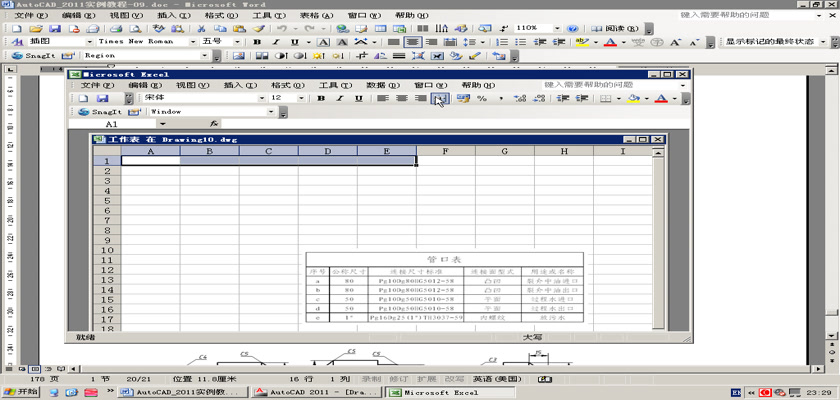Click the Undo arrow in Word toolbar
The image size is (840, 400).
pyautogui.click(x=282, y=28)
